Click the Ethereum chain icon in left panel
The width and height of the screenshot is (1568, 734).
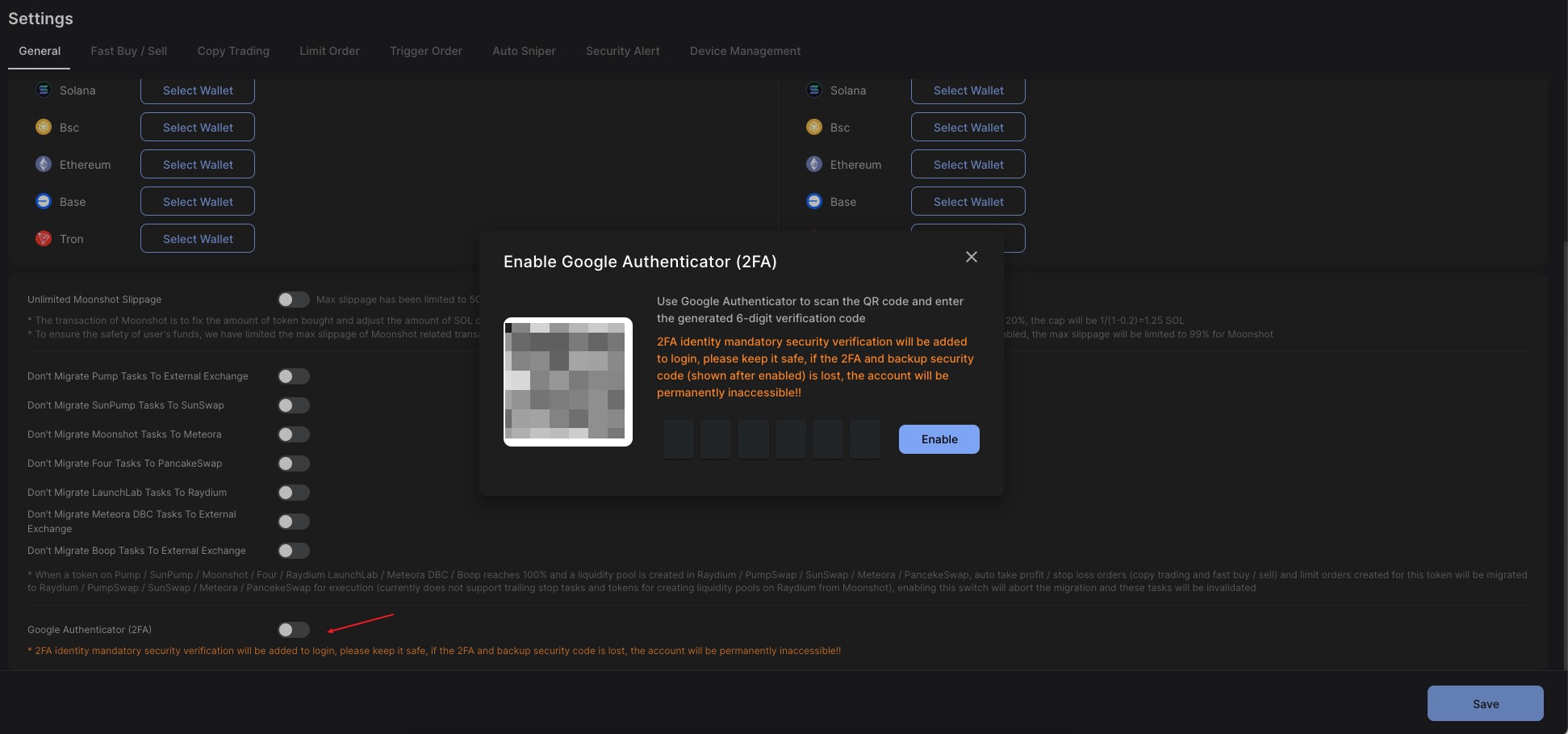pos(44,164)
